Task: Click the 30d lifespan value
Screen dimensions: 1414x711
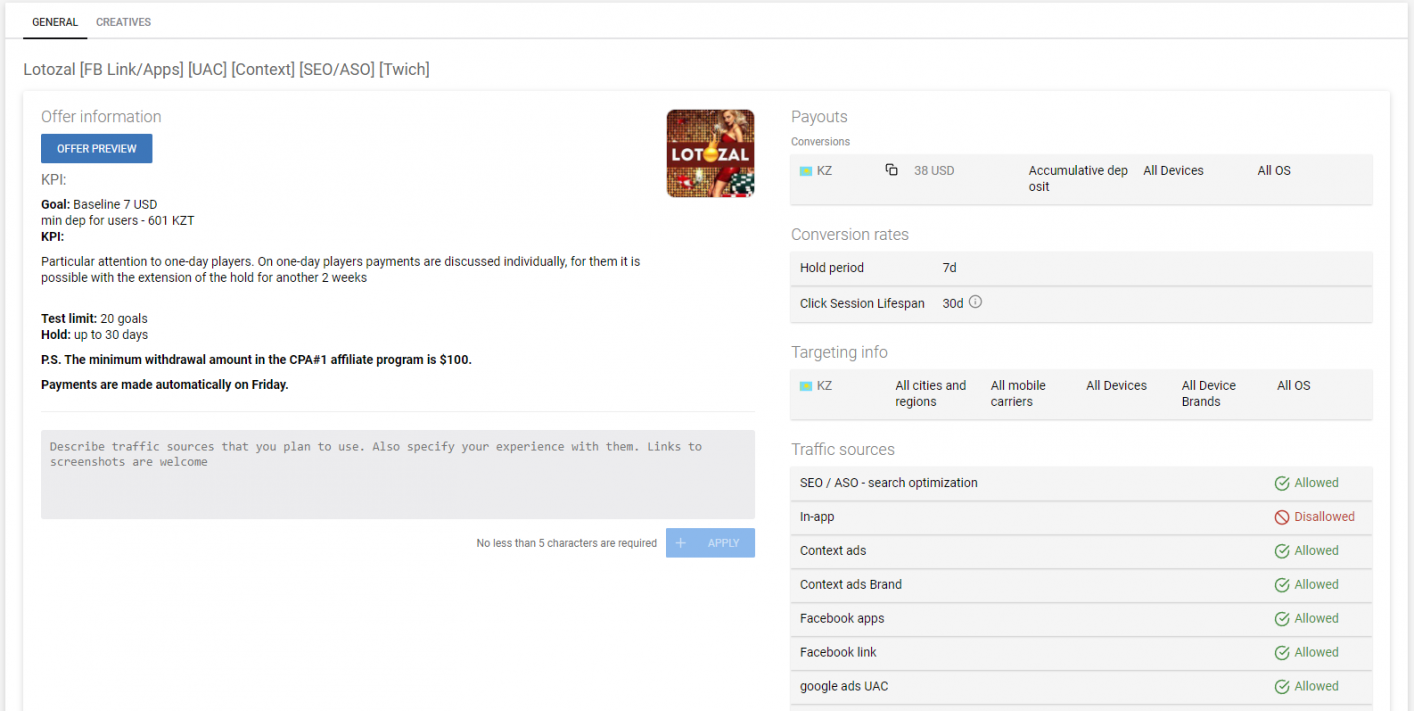Action: tap(952, 303)
